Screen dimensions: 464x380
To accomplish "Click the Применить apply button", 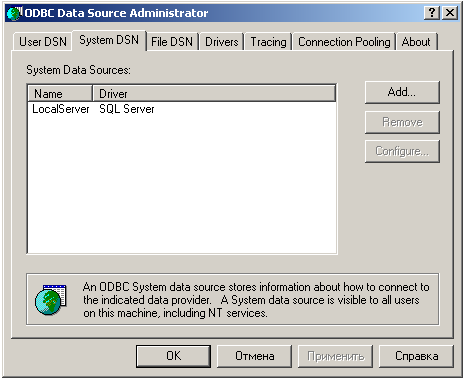I will [x=335, y=356].
